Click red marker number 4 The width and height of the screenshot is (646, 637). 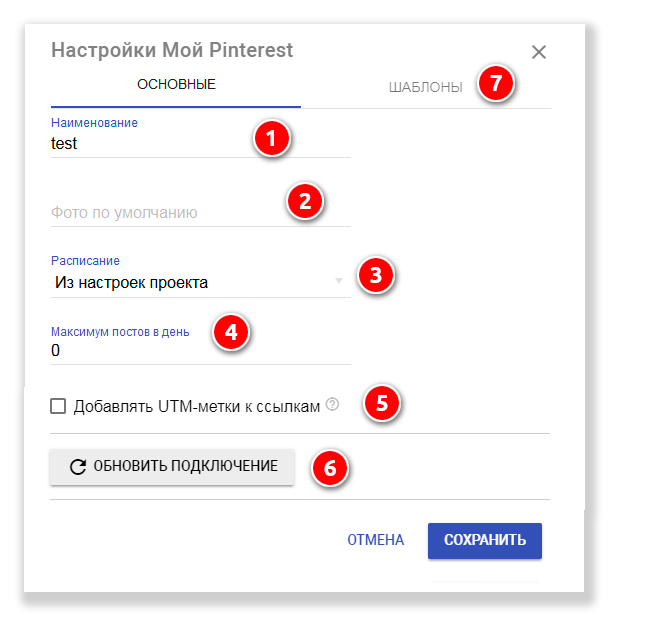pyautogui.click(x=231, y=331)
